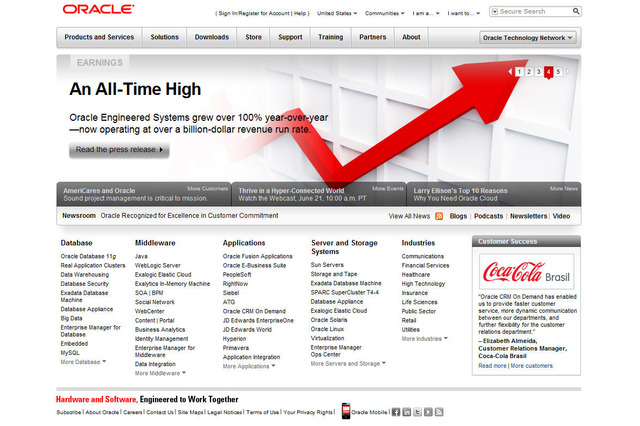Screen dimensions: 640x426
Task: Click More News link in gray bar
Action: coord(563,189)
